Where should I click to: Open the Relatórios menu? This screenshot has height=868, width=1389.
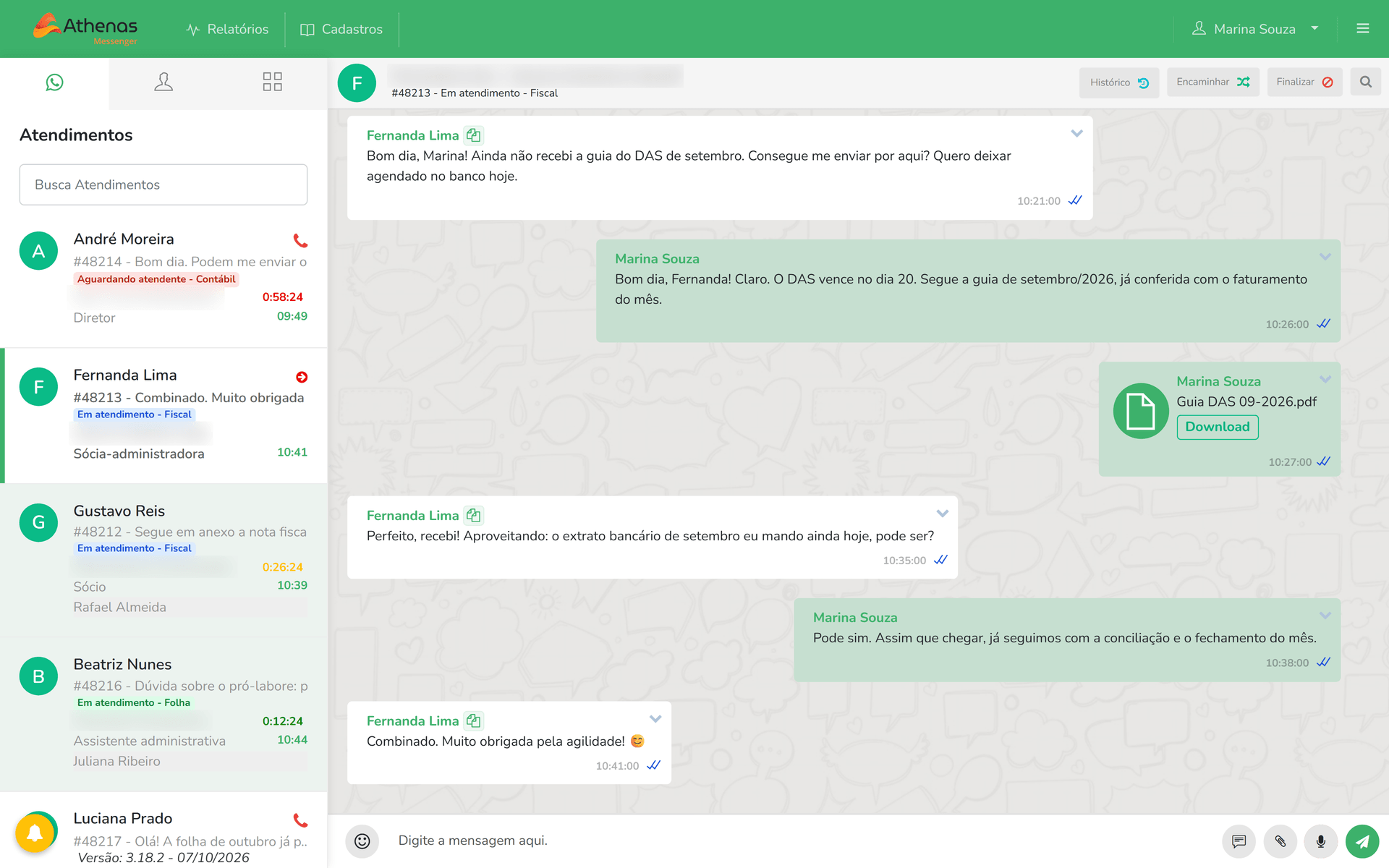[x=227, y=29]
